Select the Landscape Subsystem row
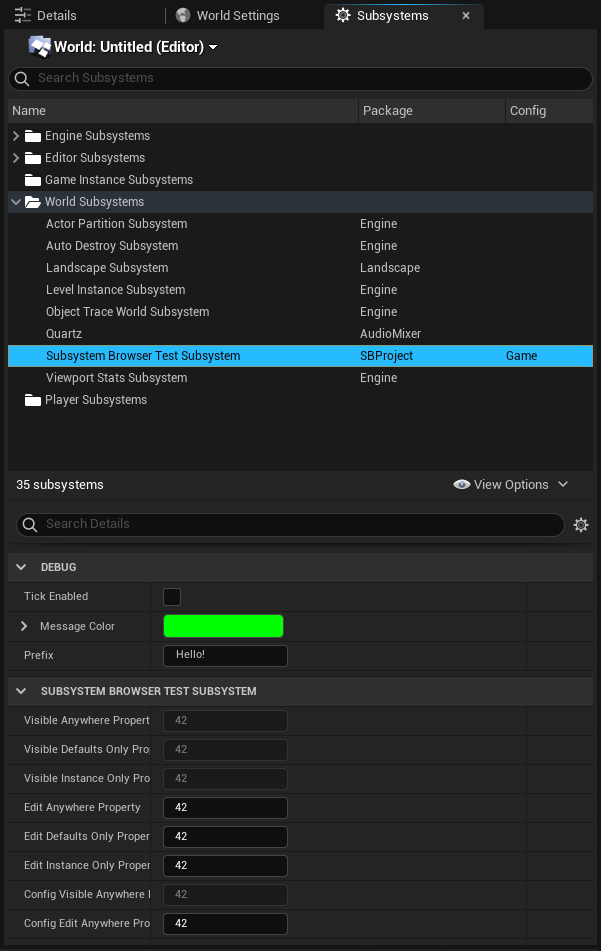 [x=107, y=268]
